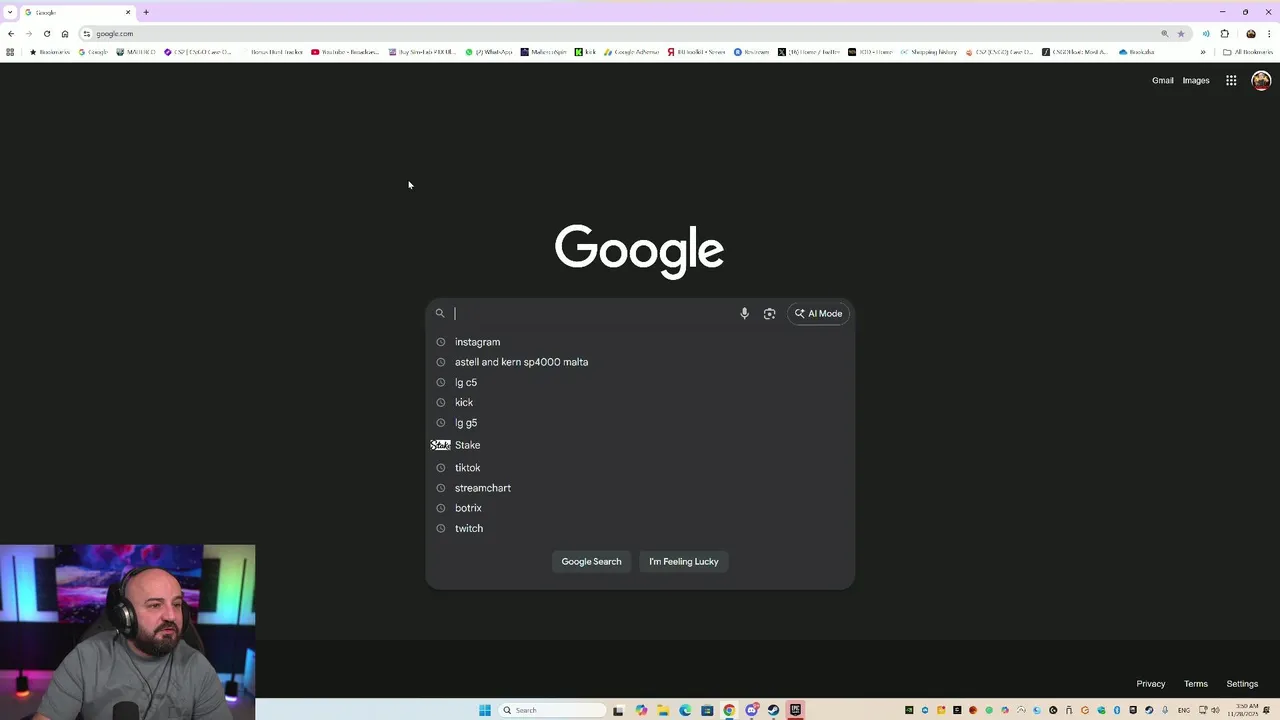Click the browser back arrow

(x=11, y=33)
